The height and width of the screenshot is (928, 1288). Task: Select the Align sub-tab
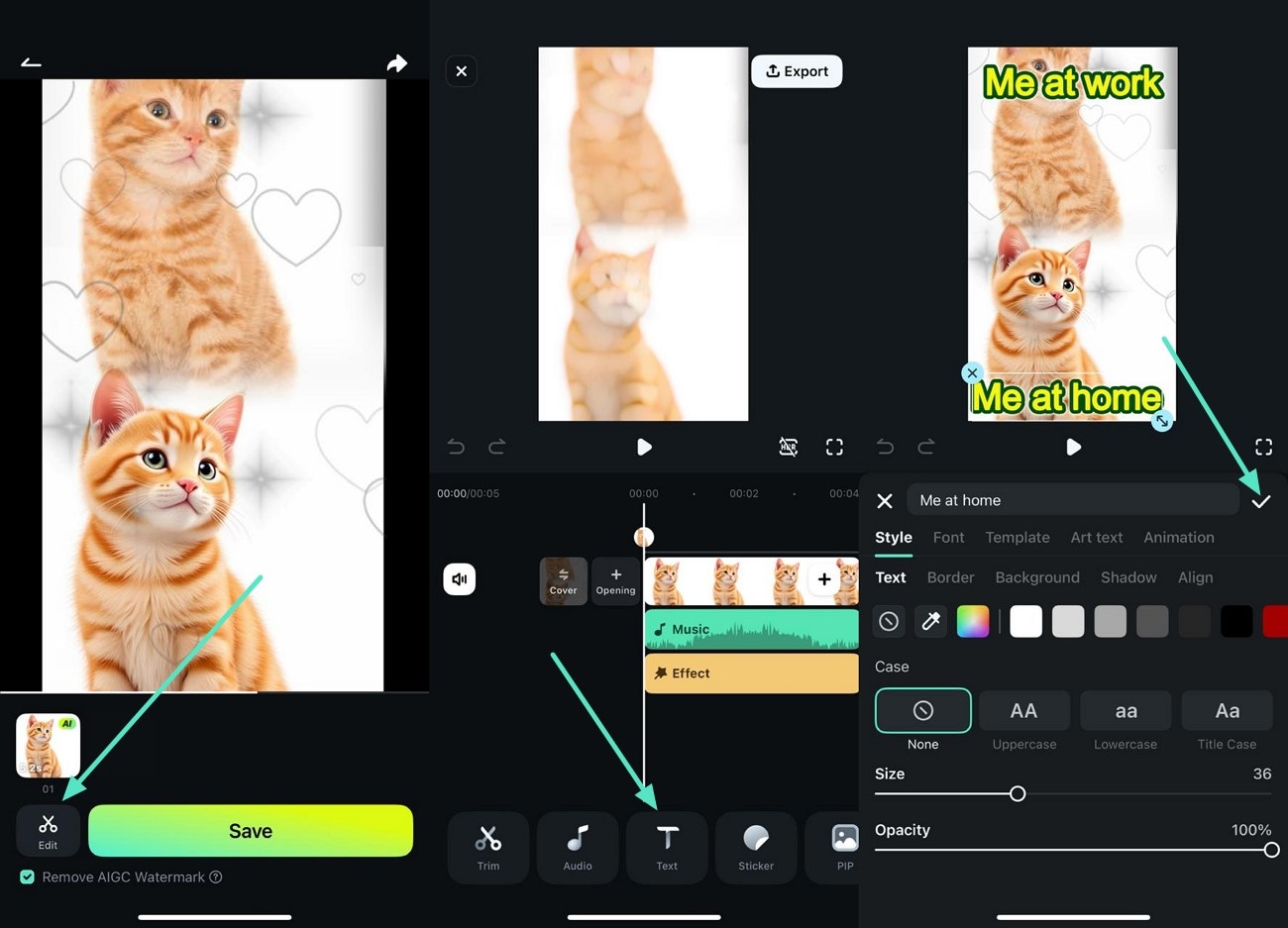(x=1196, y=577)
